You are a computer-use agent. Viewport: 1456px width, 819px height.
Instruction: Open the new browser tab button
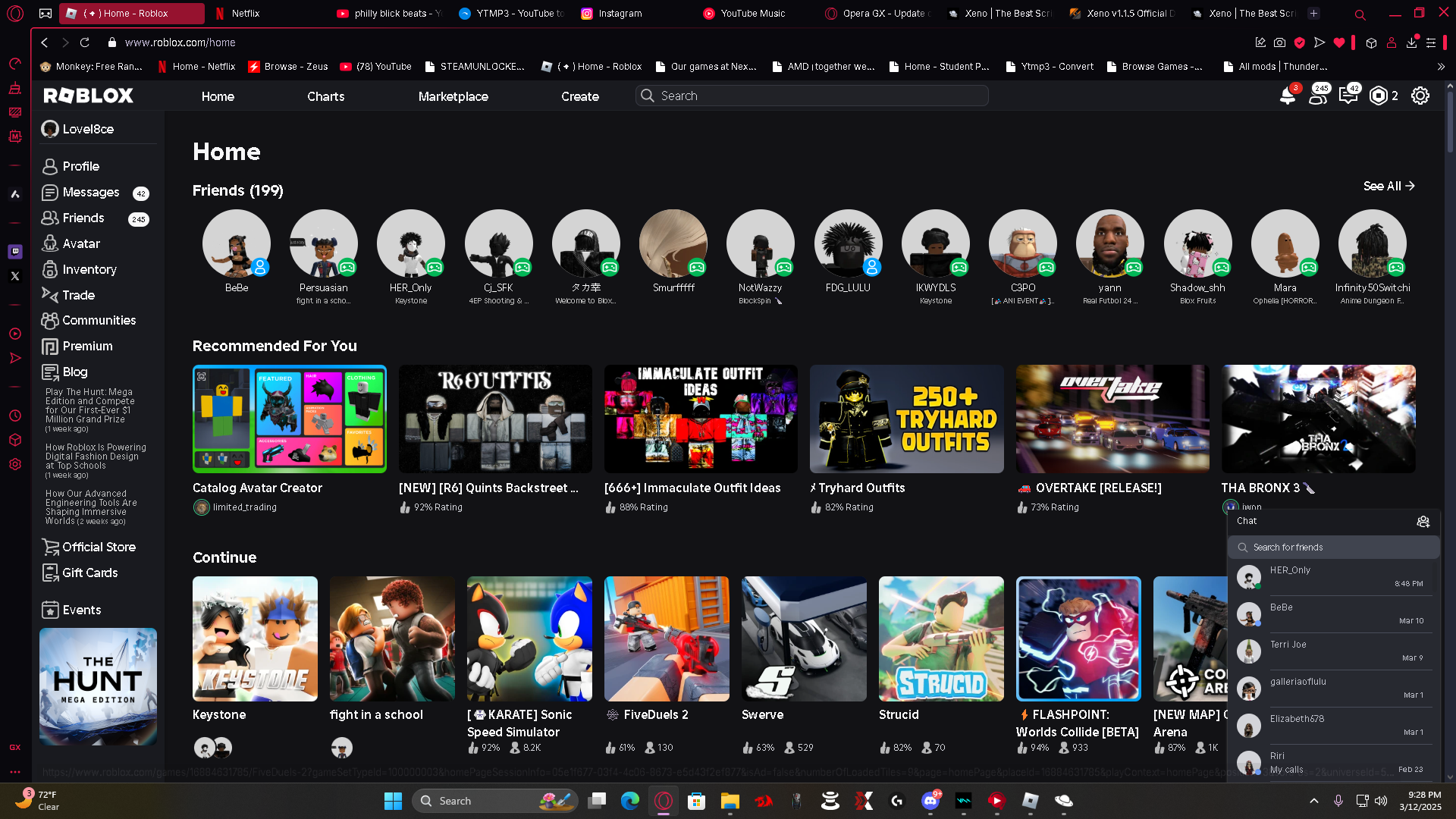(1314, 14)
